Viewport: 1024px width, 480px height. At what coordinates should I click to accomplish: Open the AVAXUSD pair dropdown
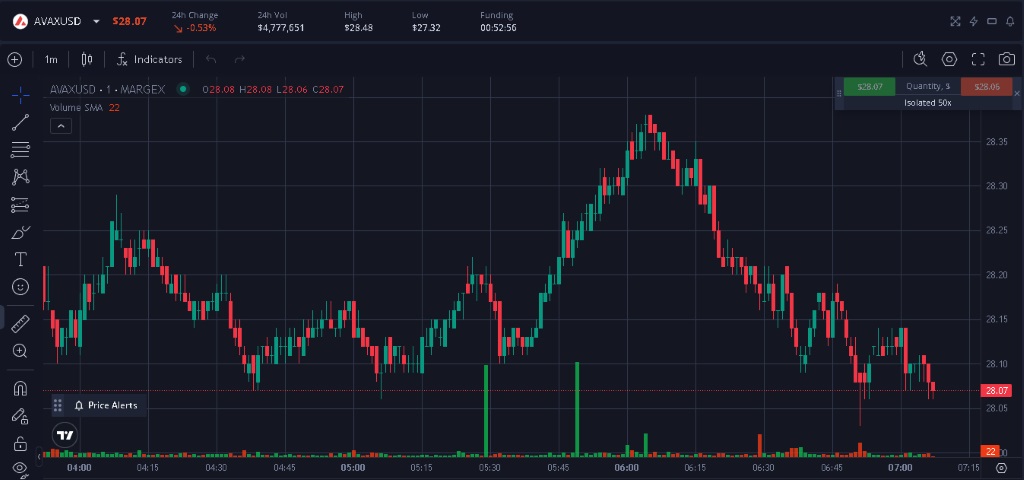coord(96,21)
